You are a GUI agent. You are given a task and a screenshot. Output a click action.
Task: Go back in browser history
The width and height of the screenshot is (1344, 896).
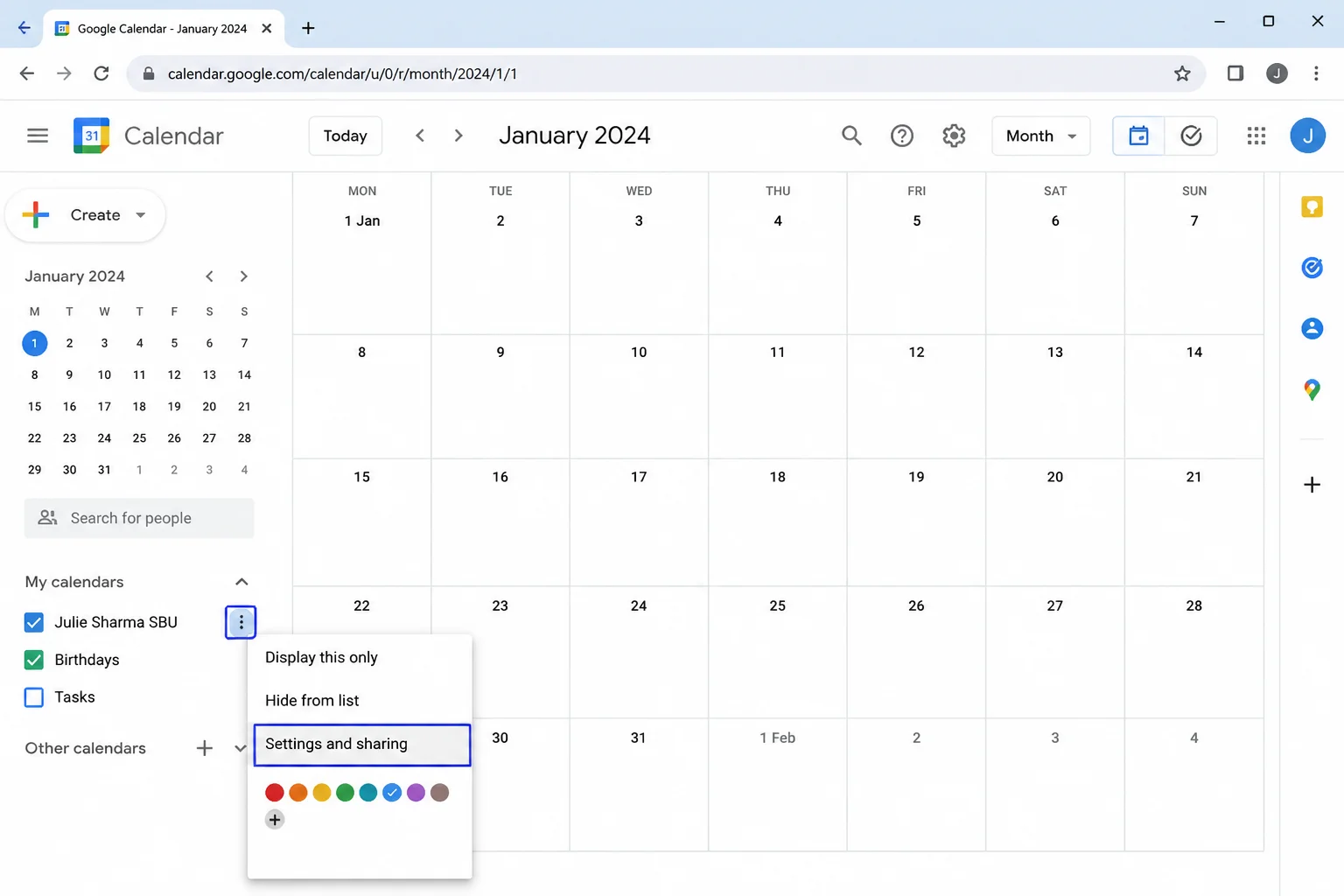(27, 73)
